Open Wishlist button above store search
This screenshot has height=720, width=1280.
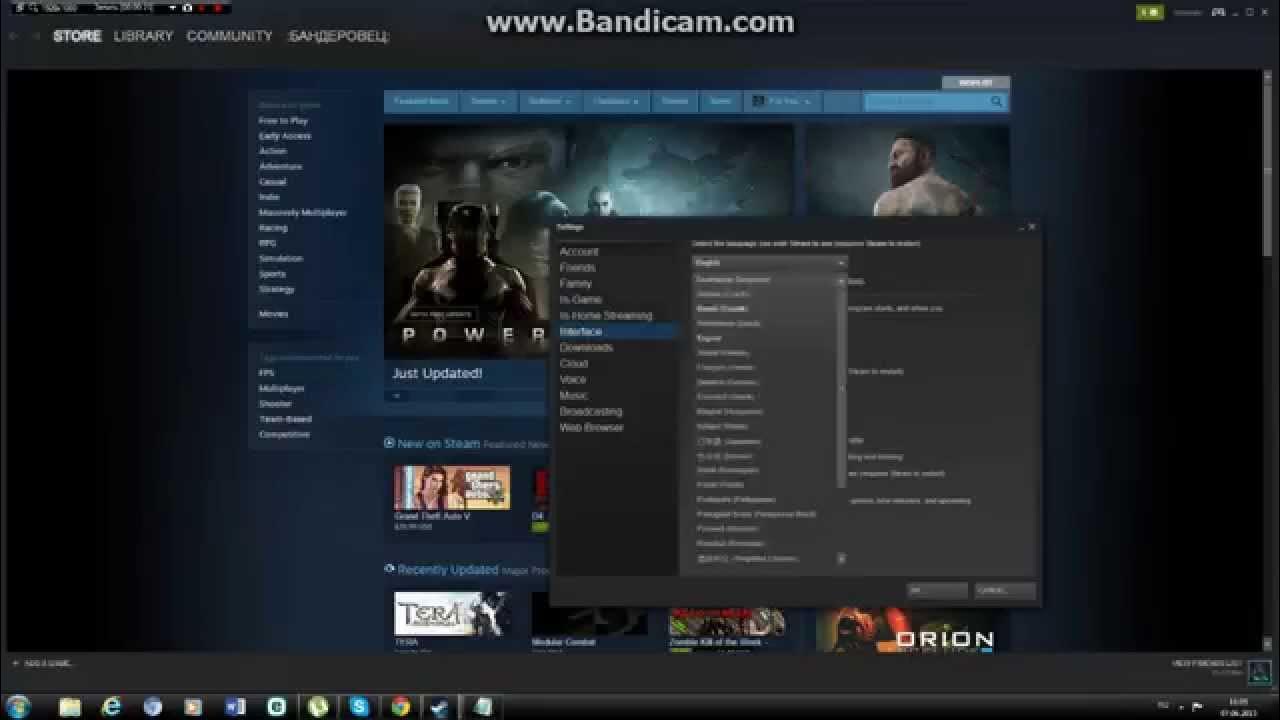pos(975,83)
